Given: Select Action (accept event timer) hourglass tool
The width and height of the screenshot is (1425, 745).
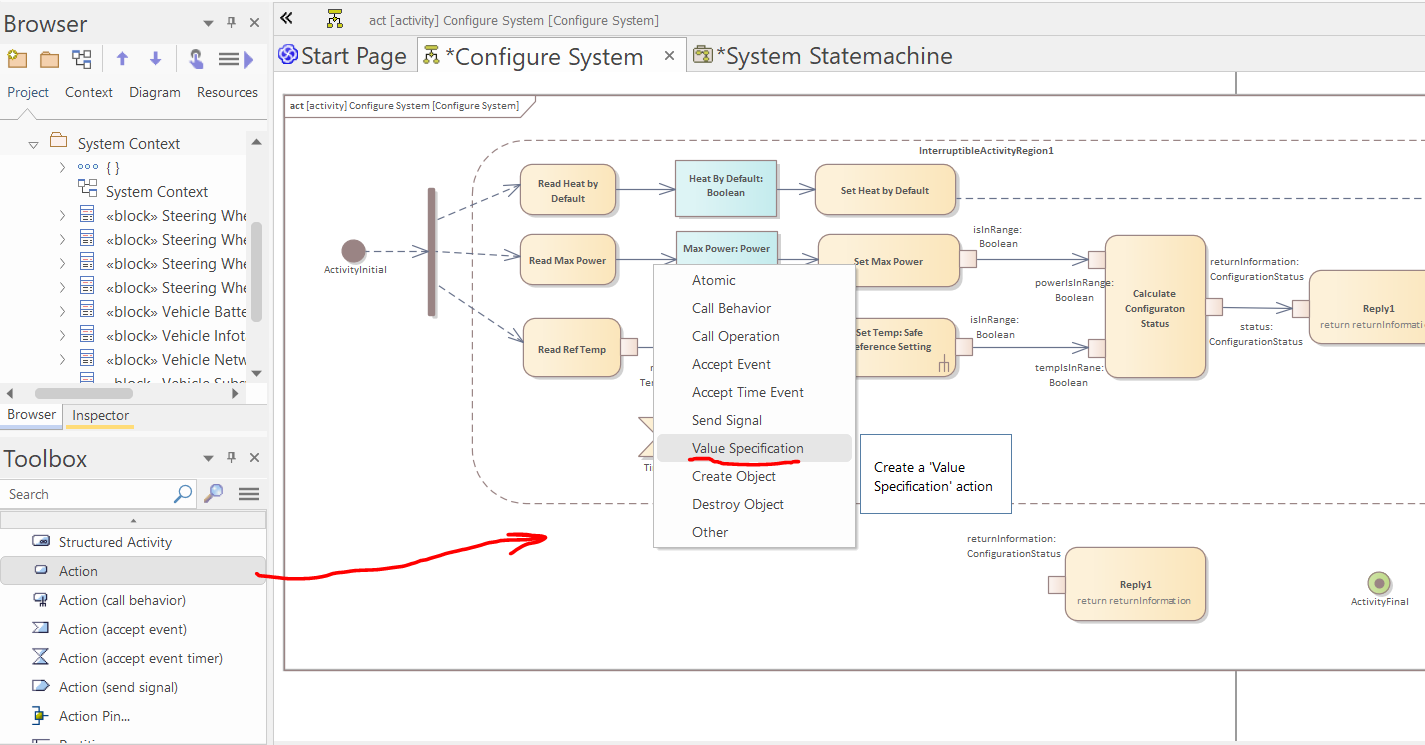Looking at the screenshot, I should pos(140,658).
